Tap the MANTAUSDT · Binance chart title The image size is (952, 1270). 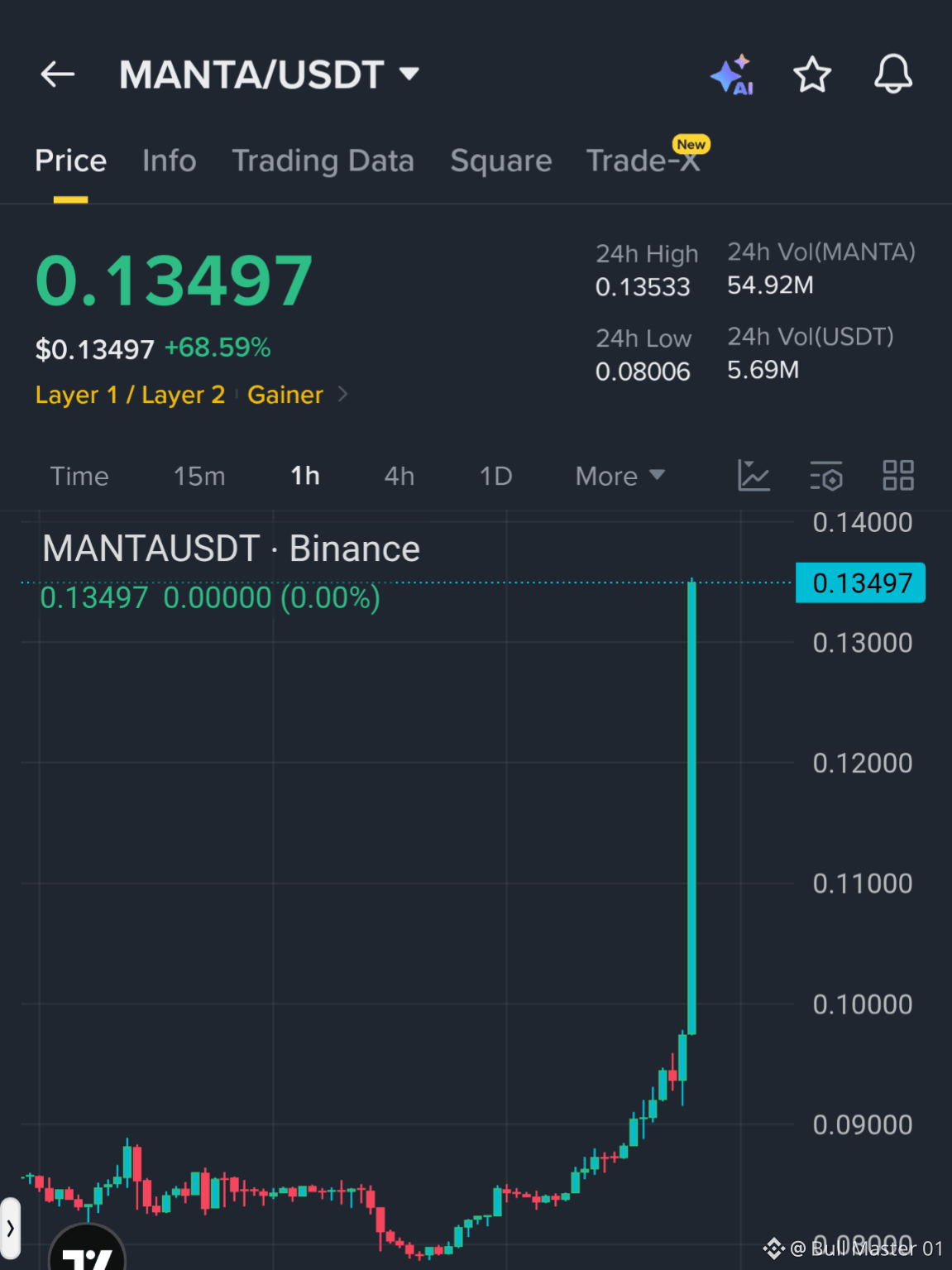231,549
